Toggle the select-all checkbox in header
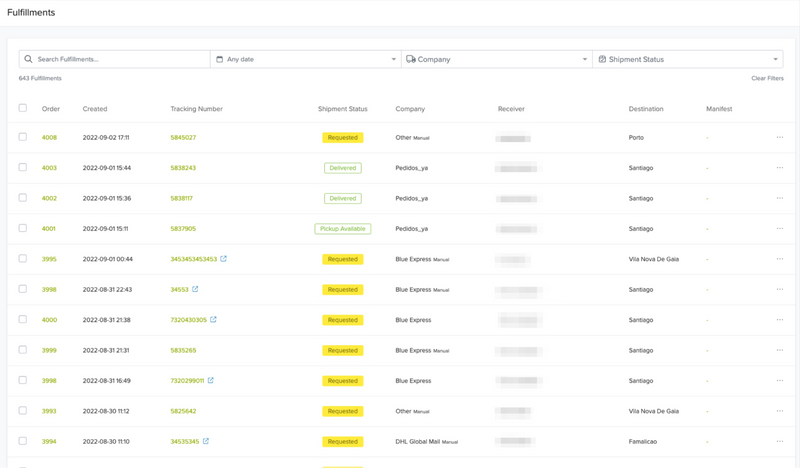The image size is (800, 468). [x=23, y=108]
